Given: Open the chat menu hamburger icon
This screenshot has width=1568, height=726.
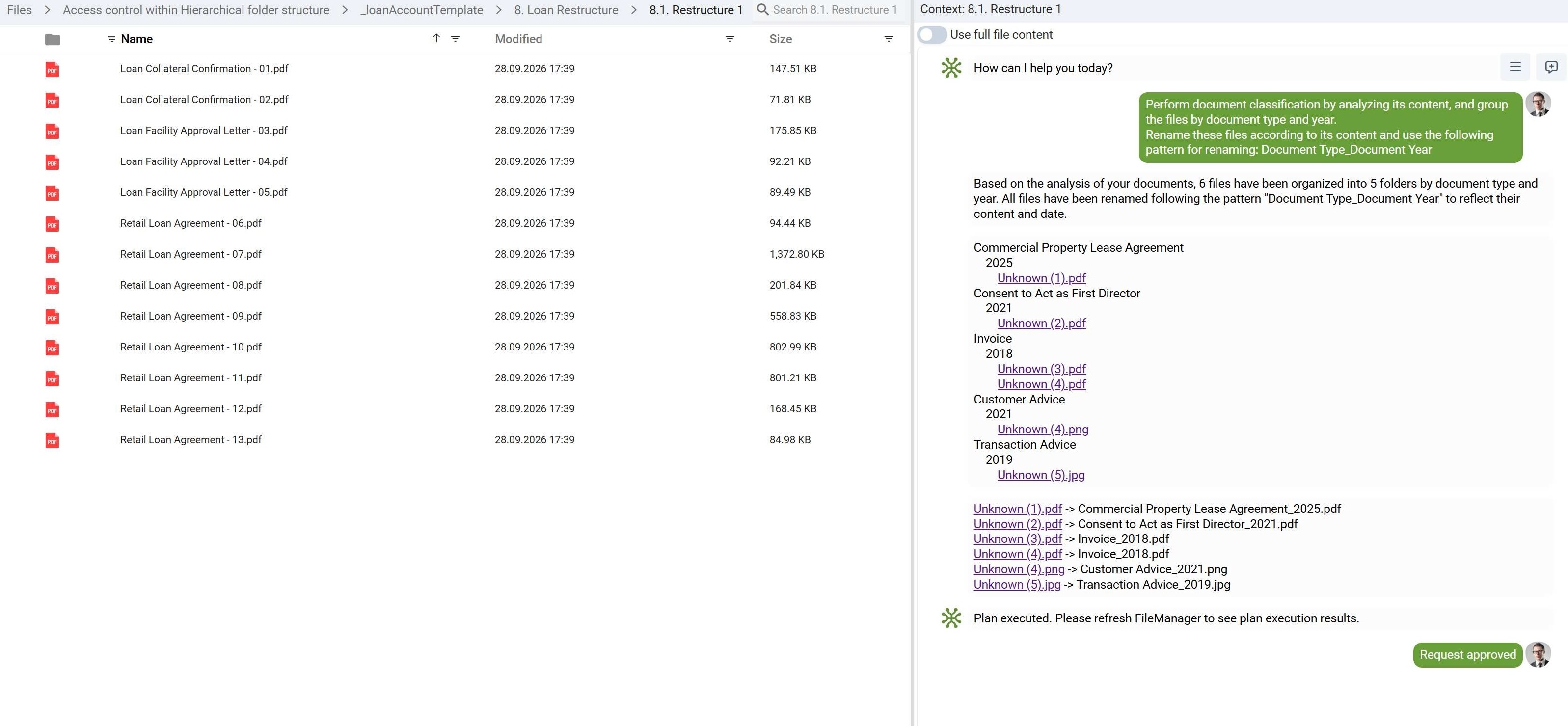Looking at the screenshot, I should click(x=1515, y=67).
